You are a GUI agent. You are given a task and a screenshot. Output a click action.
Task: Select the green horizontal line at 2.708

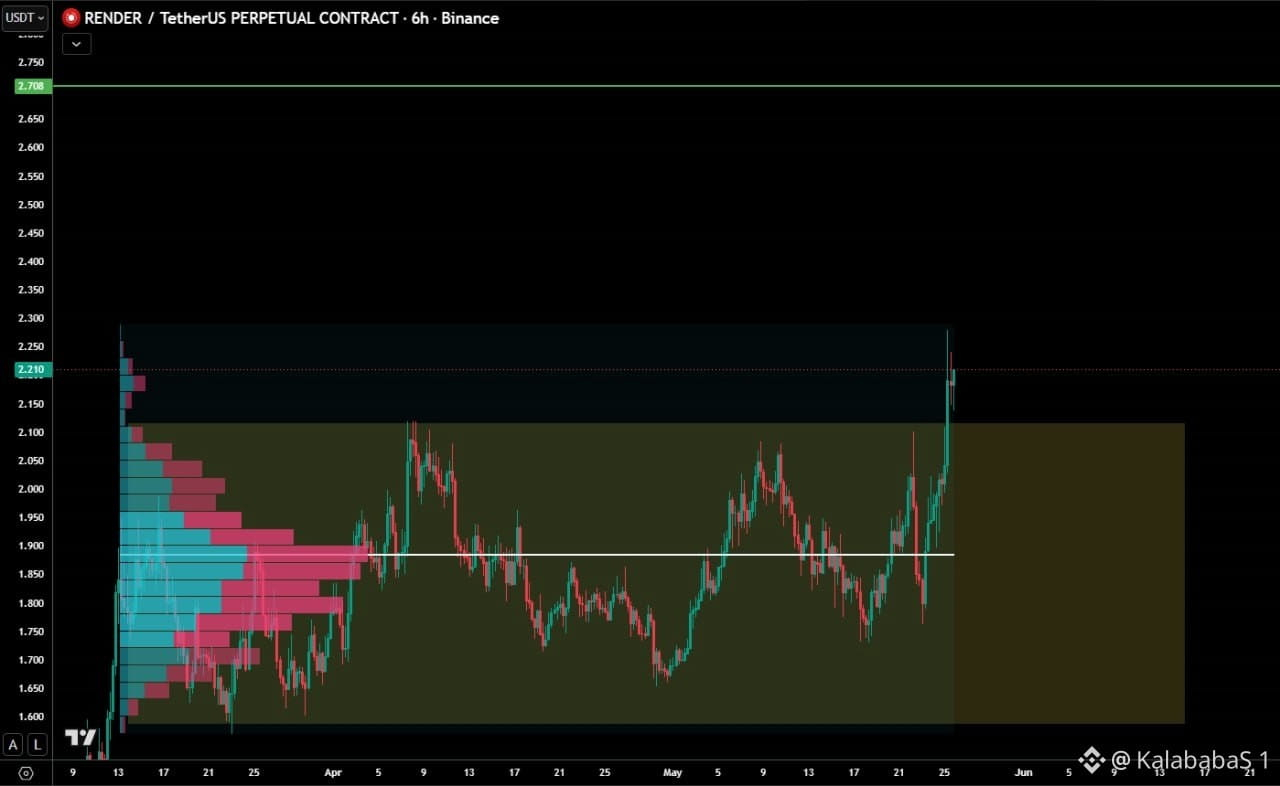point(666,86)
